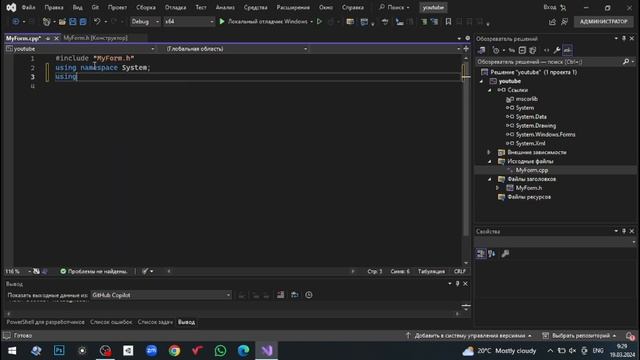This screenshot has height=360, width=640.
Task: Start the Local Windows Debugger with the green play icon
Action: [x=222, y=21]
